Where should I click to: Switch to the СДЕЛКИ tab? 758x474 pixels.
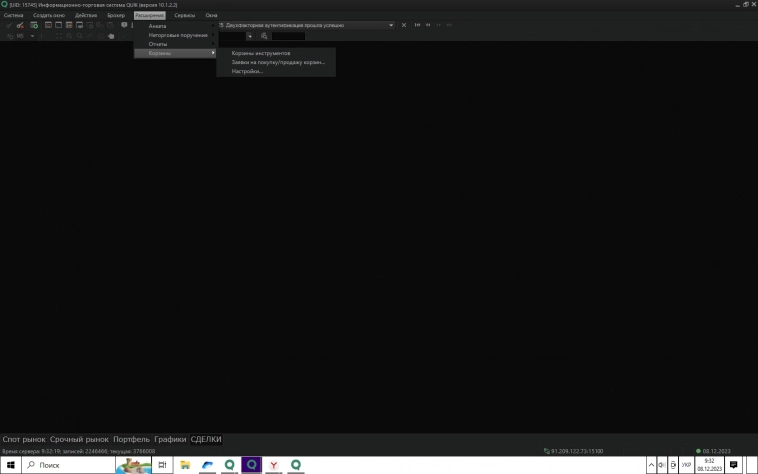(x=206, y=439)
